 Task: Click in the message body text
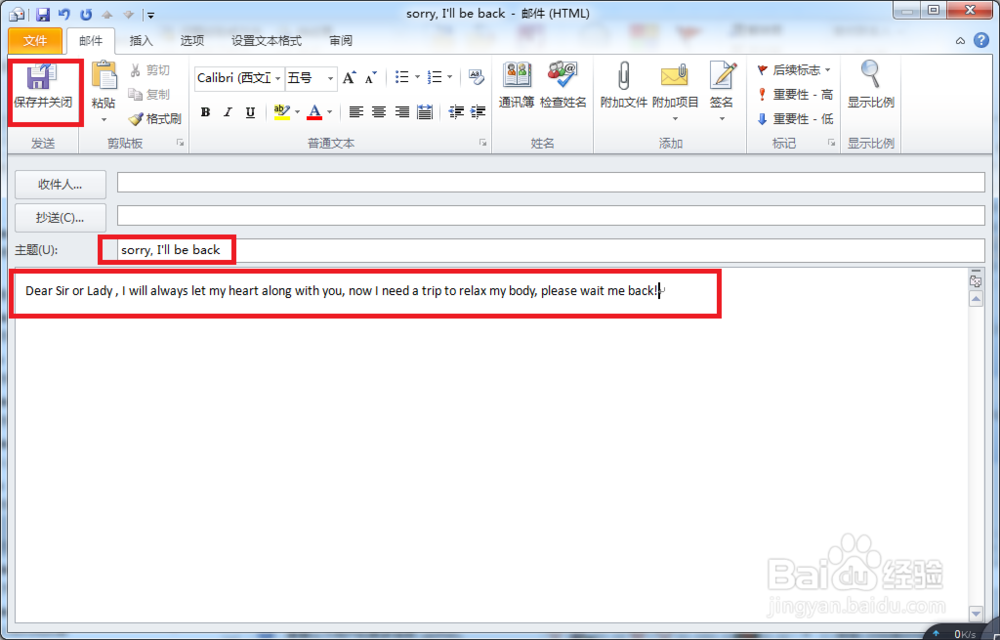point(341,291)
